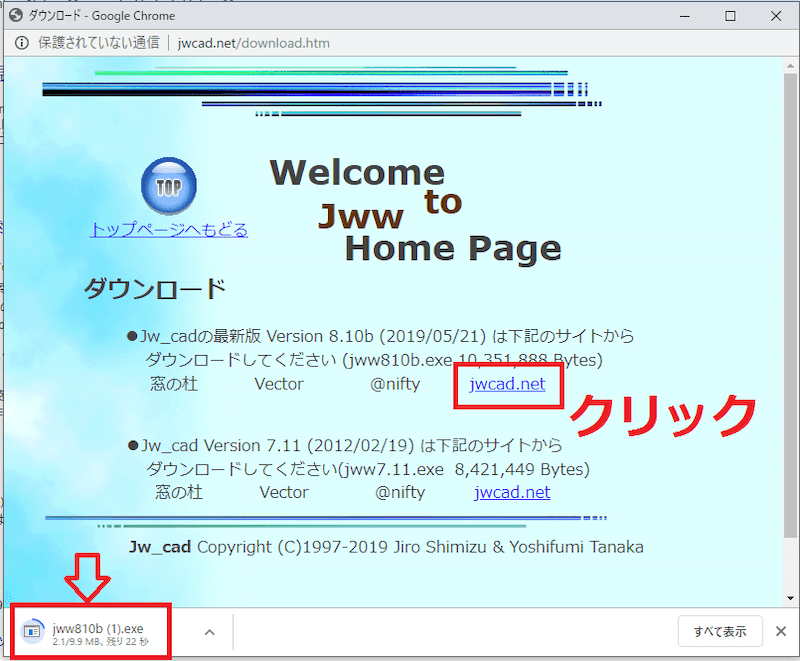Close the downloads bar with X
800x661 pixels.
click(x=781, y=632)
